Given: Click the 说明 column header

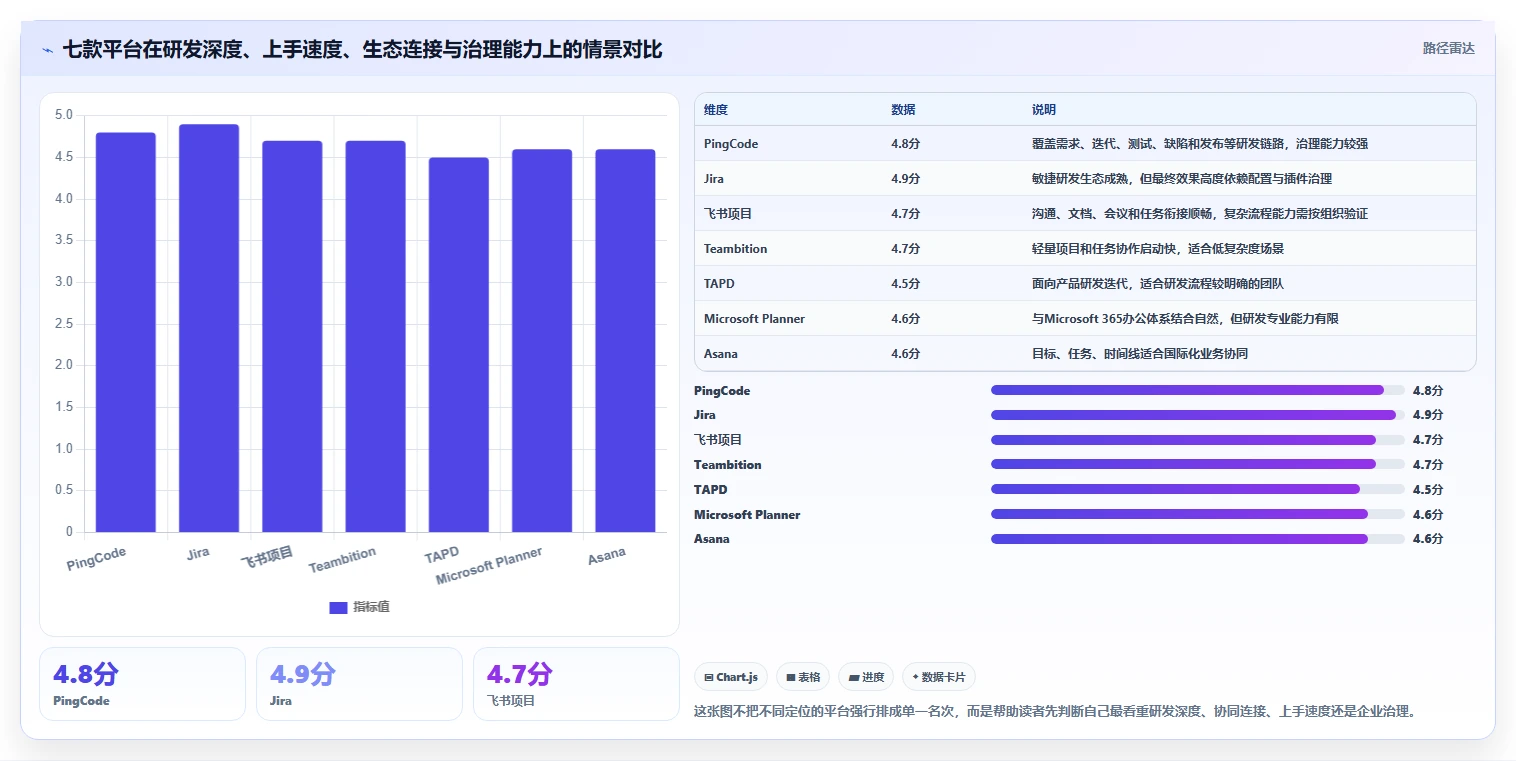Looking at the screenshot, I should pos(1044,110).
